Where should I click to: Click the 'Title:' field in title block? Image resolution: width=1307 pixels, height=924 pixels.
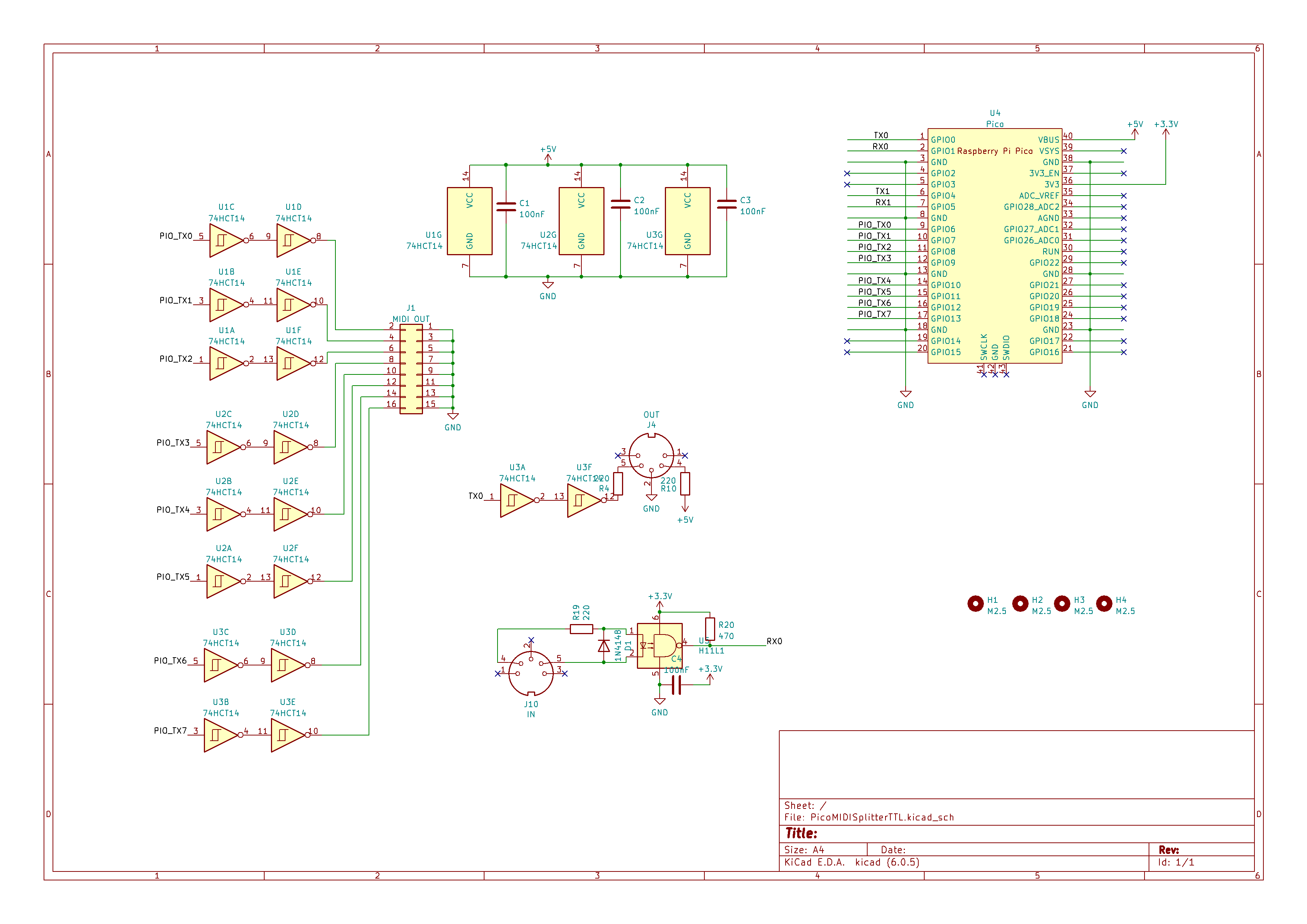[x=802, y=833]
